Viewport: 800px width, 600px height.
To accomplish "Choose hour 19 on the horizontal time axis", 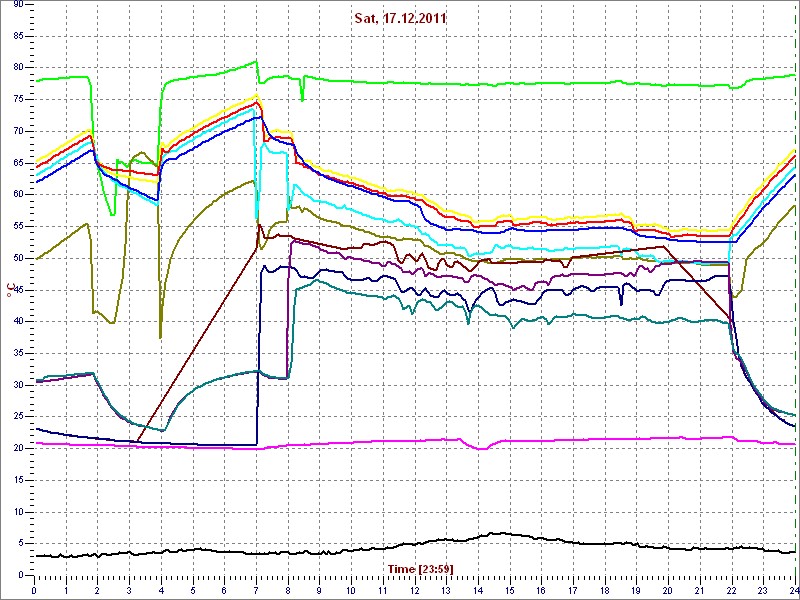I will point(637,590).
